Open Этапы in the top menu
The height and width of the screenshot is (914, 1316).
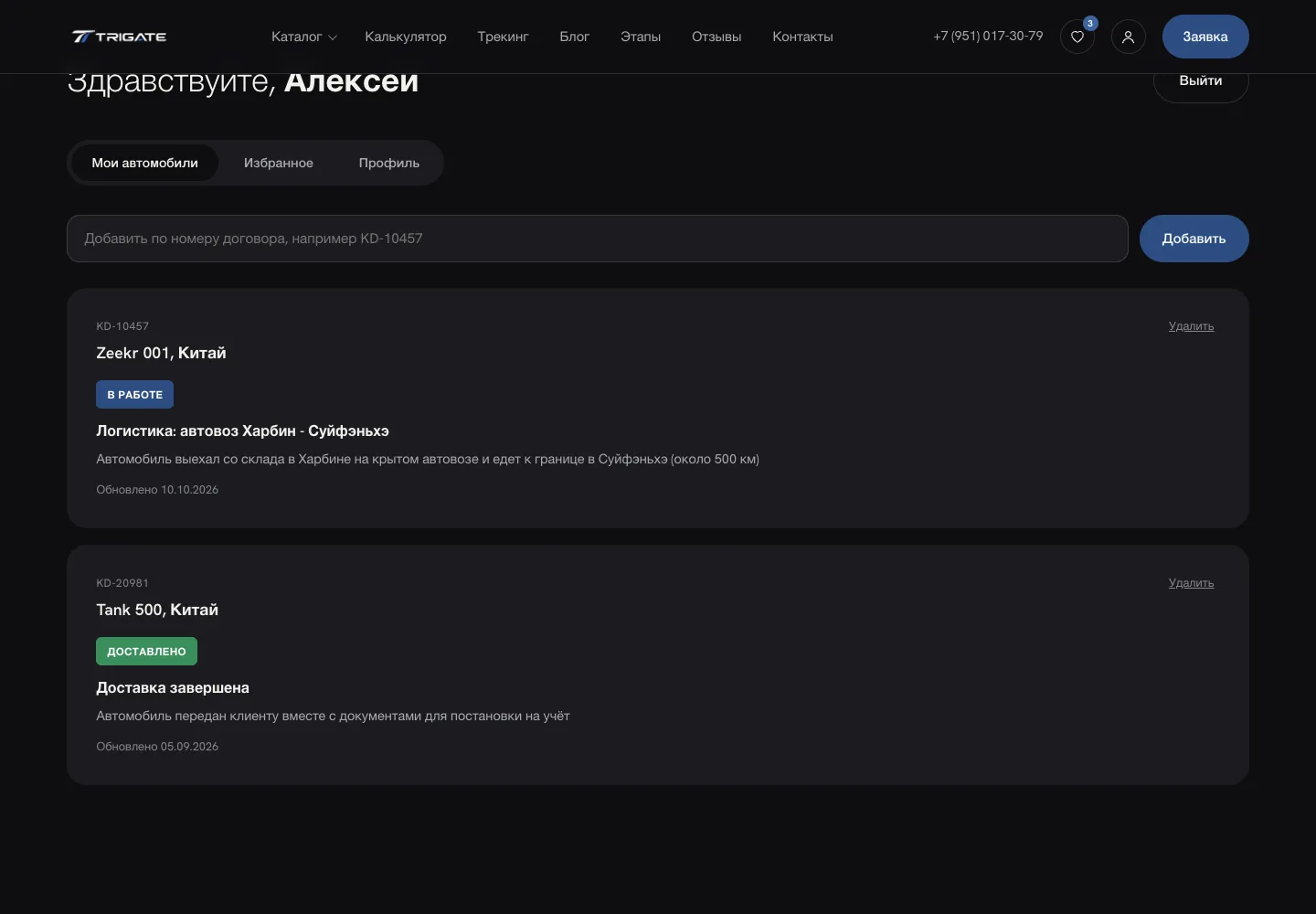(641, 37)
